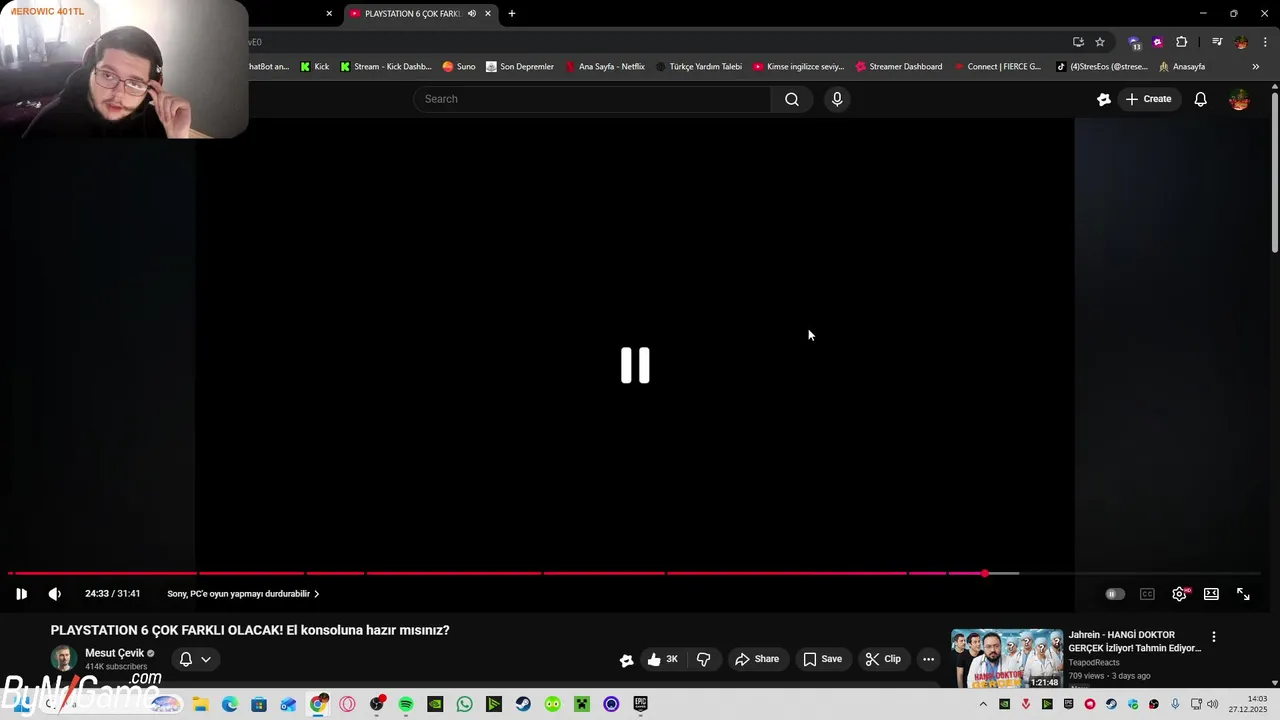This screenshot has width=1280, height=720.
Task: Open the browser extensions puzzle icon
Action: 1182,42
